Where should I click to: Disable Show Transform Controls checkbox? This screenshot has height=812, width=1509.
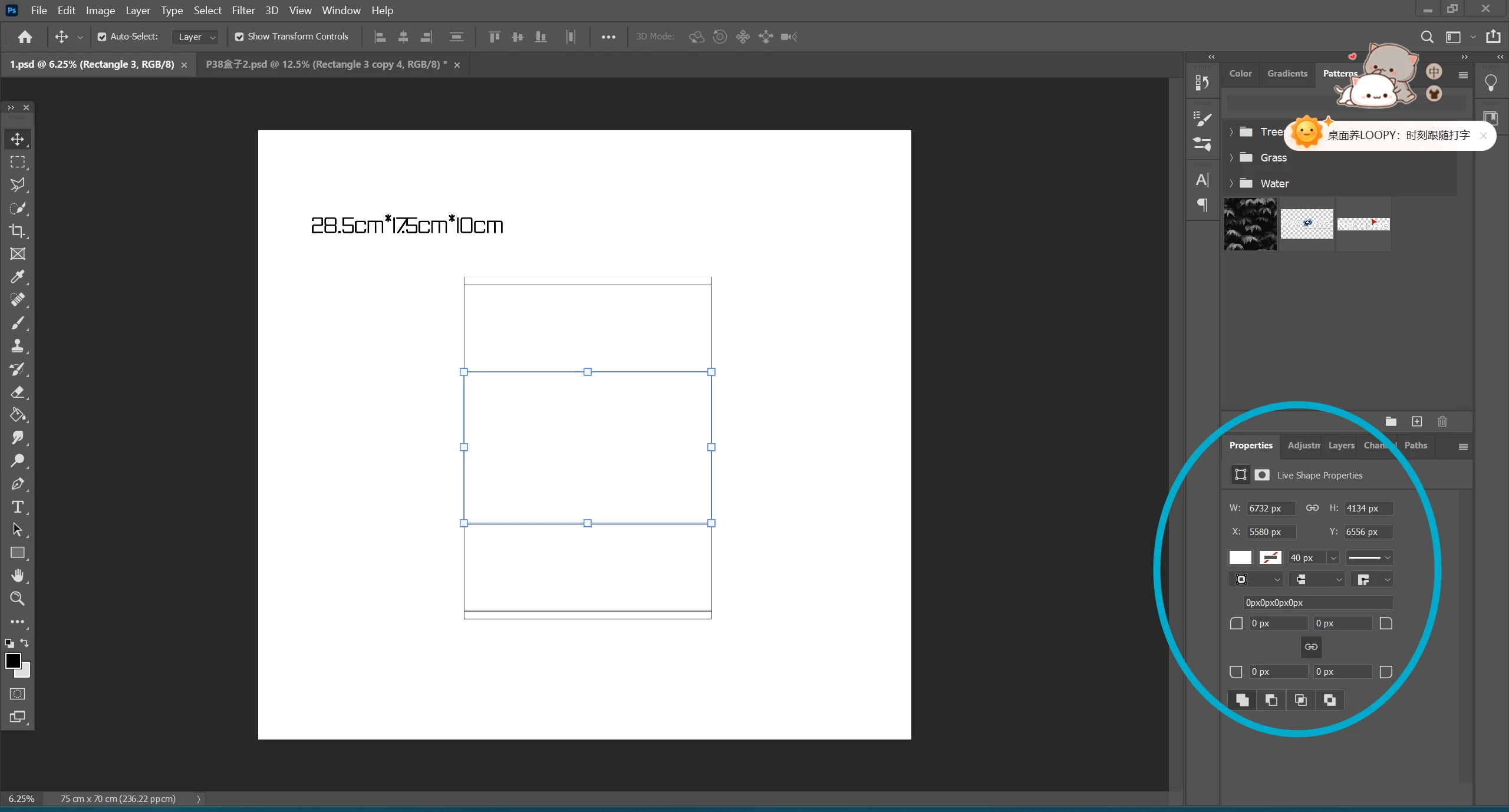coord(239,37)
